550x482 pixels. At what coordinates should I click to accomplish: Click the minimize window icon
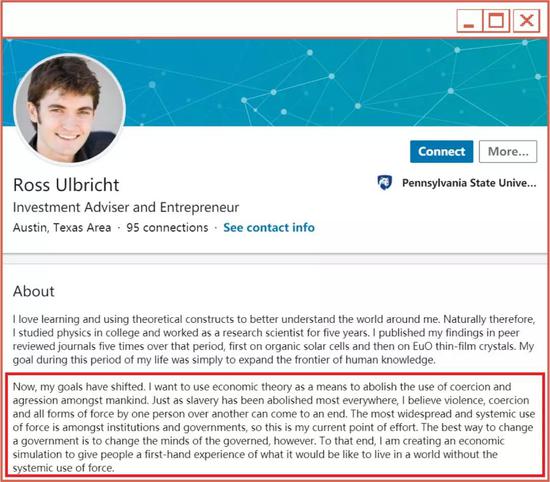coord(469,21)
